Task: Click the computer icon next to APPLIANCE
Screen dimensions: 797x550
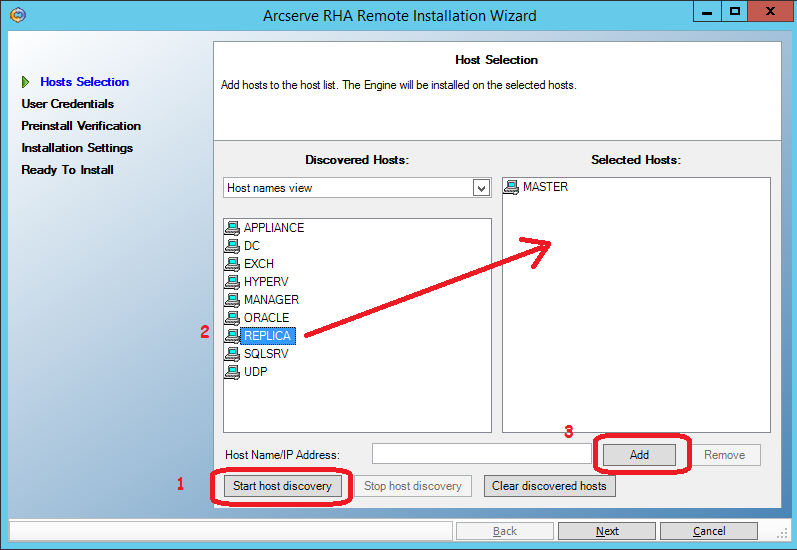Action: [232, 228]
